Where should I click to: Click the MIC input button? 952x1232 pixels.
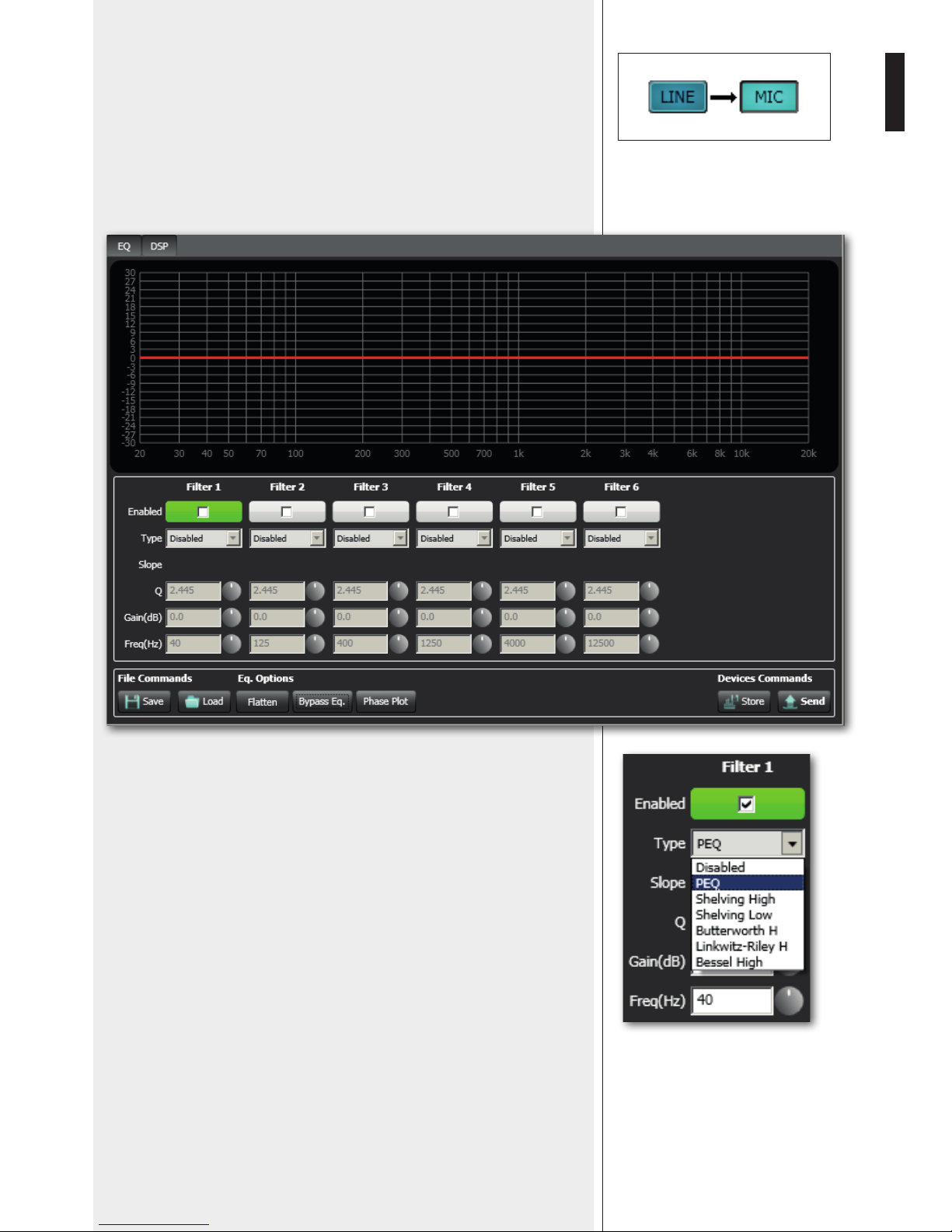pyautogui.click(x=769, y=97)
